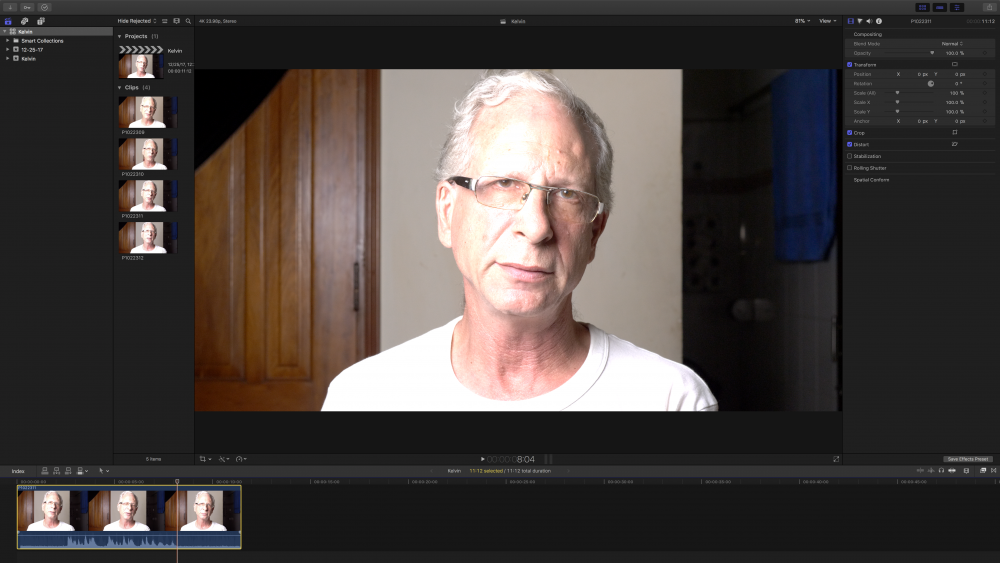
Task: Click the browser search magnifier icon
Action: [x=188, y=20]
